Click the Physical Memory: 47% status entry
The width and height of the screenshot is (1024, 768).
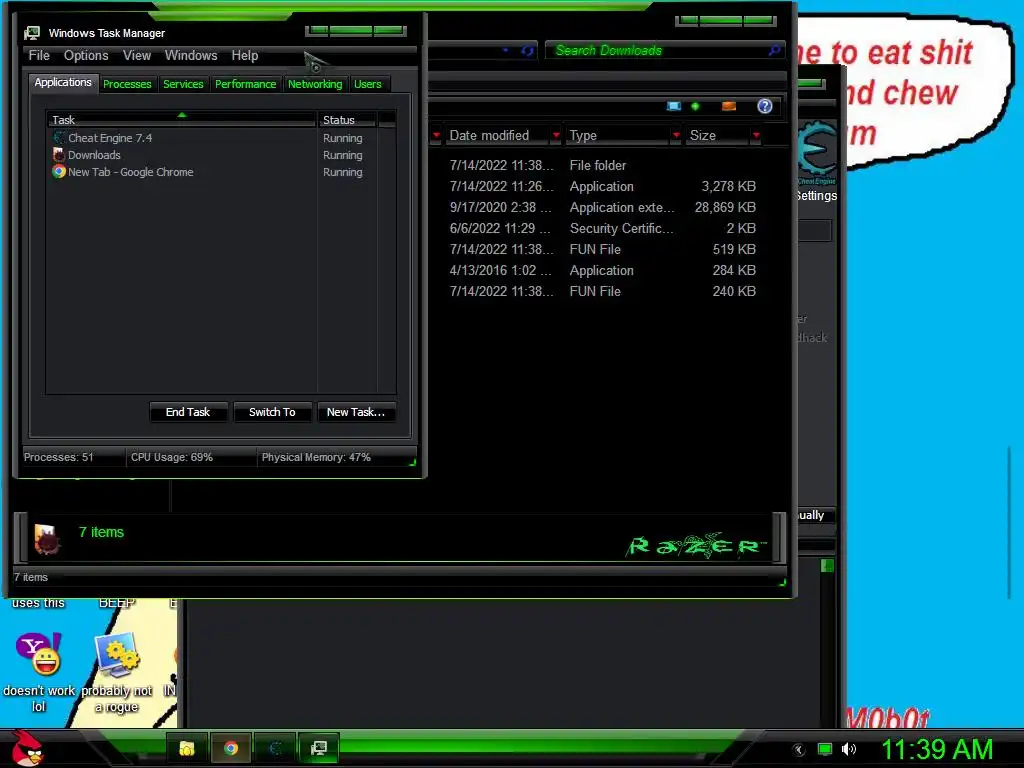[x=316, y=457]
